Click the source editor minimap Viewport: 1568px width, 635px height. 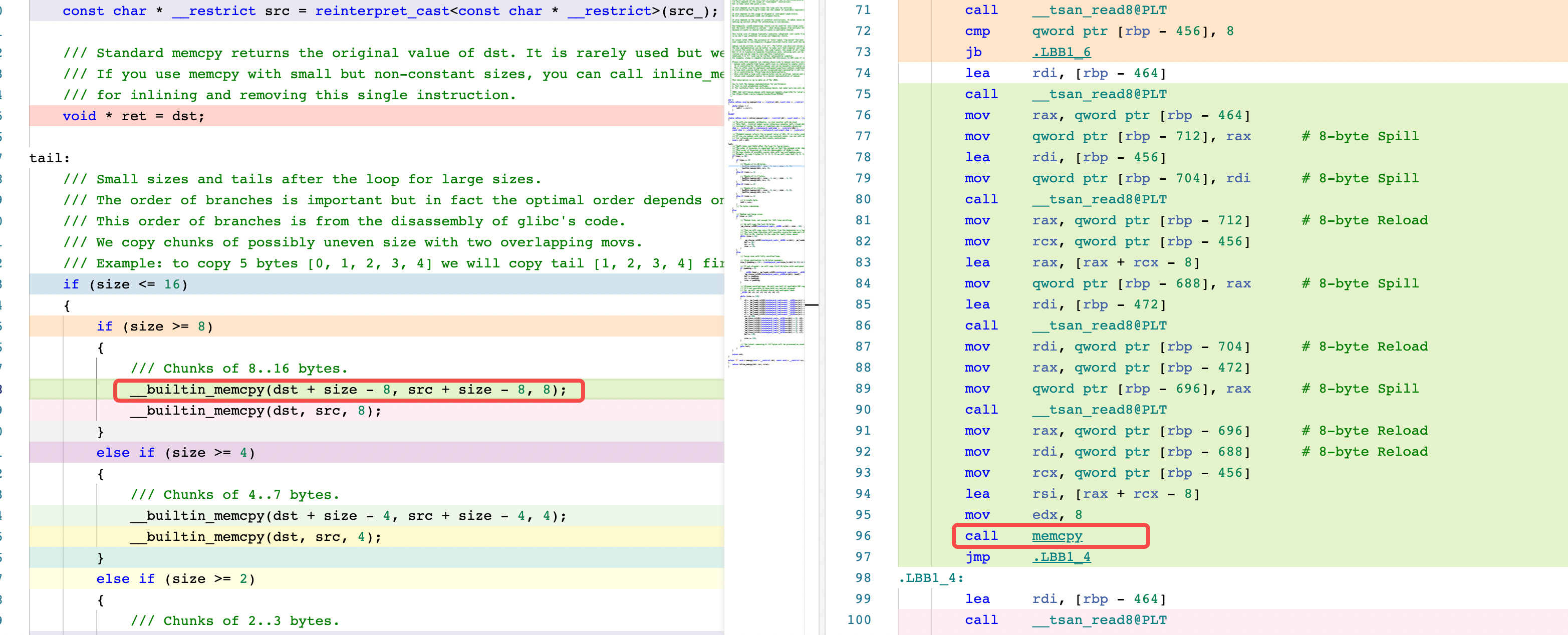[x=766, y=182]
